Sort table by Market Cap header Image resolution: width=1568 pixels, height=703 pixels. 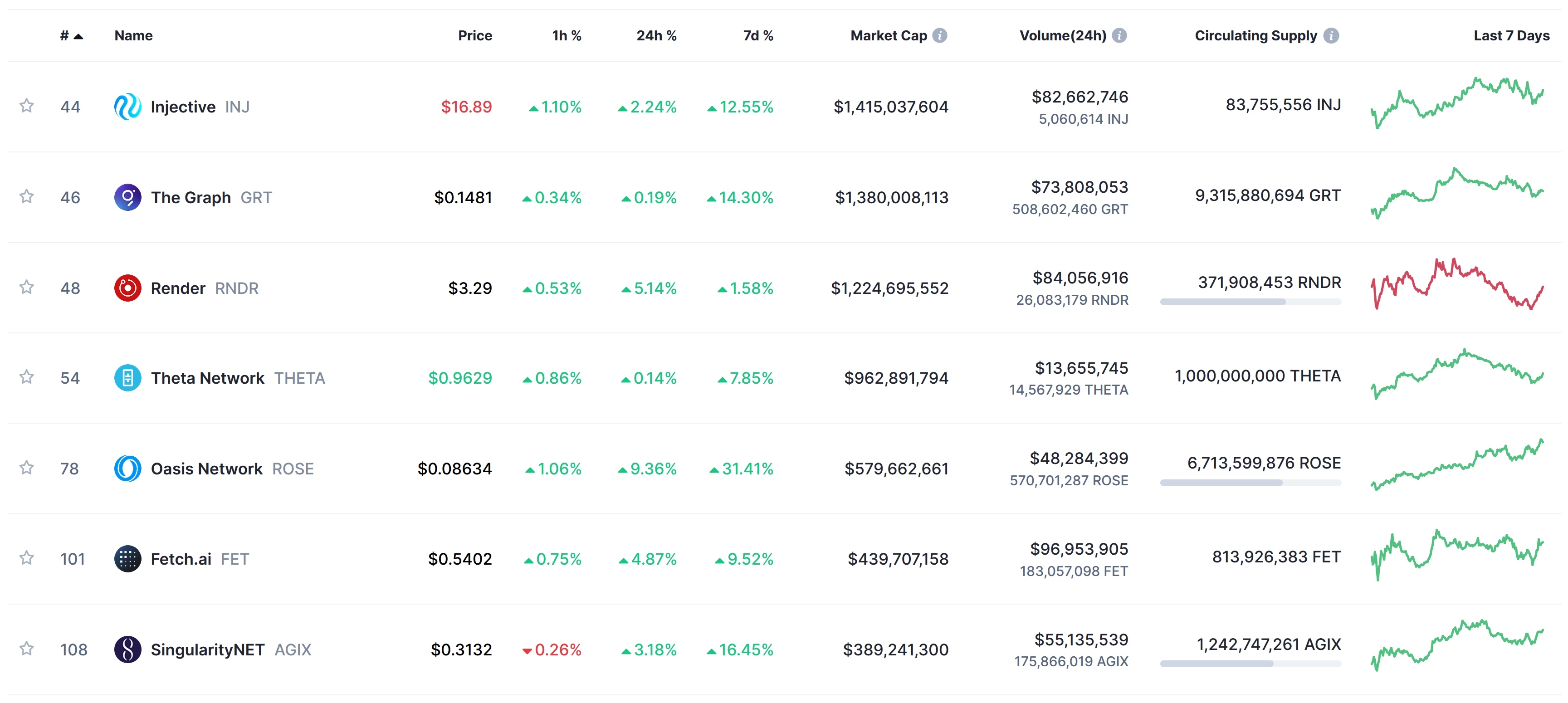pyautogui.click(x=888, y=35)
